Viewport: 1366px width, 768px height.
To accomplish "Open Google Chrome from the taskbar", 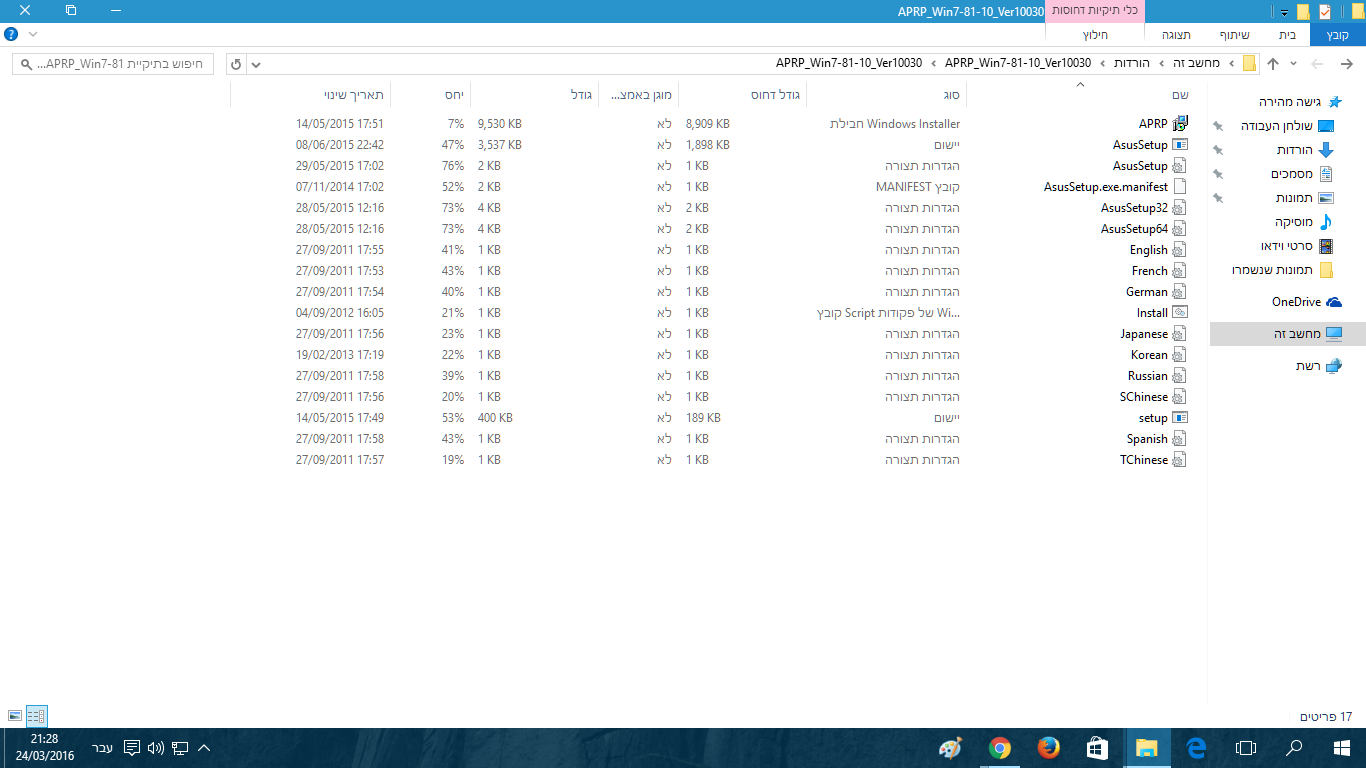I will tap(999, 747).
